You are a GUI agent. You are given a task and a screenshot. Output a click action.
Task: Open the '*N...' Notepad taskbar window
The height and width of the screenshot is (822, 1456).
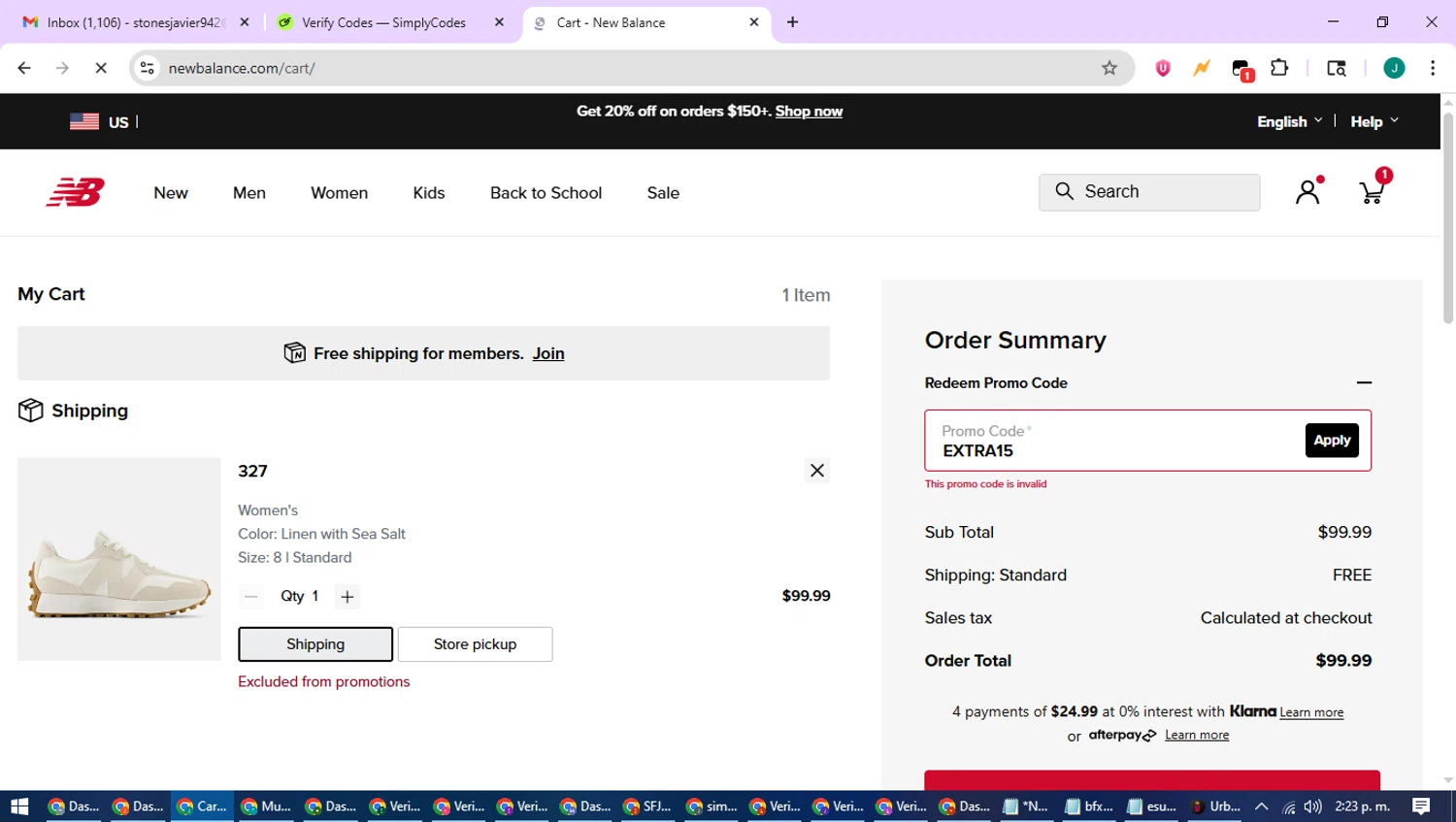[1026, 806]
